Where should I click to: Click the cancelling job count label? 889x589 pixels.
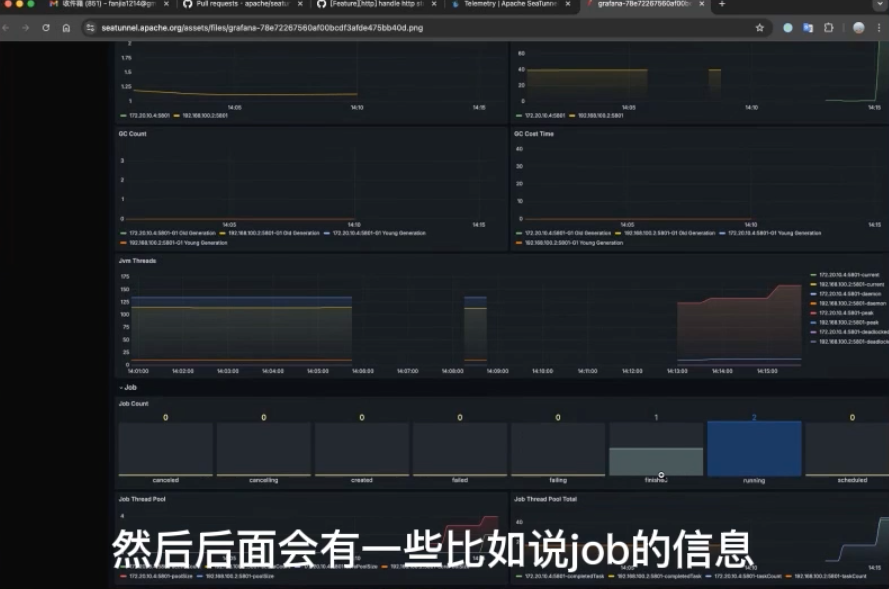click(x=264, y=480)
